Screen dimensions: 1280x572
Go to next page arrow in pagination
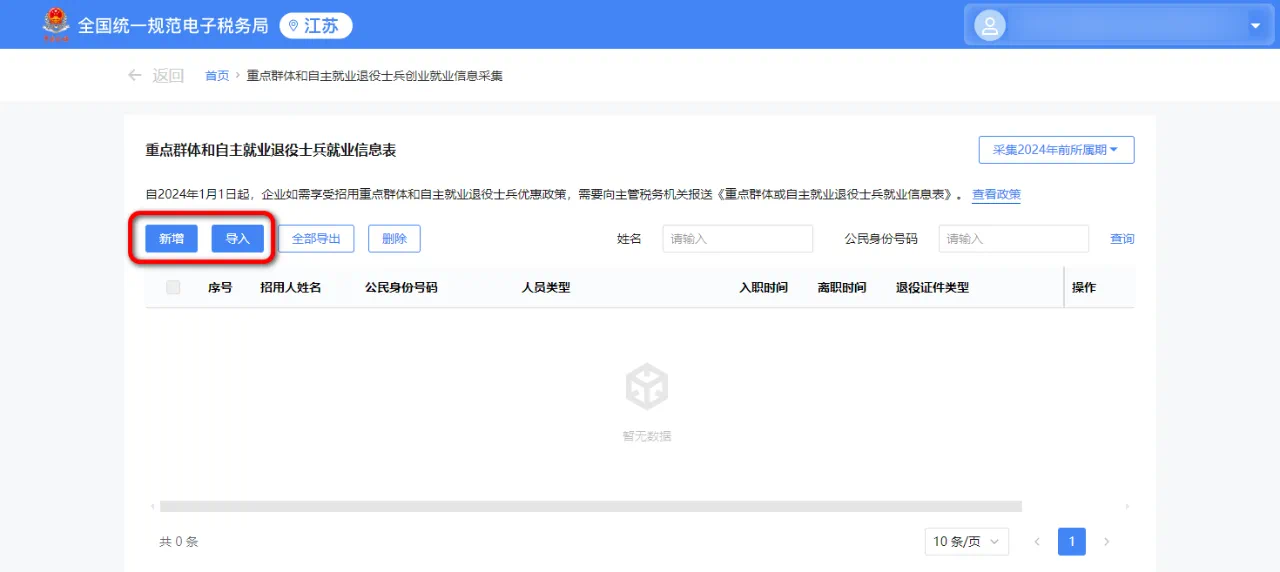pos(1106,542)
